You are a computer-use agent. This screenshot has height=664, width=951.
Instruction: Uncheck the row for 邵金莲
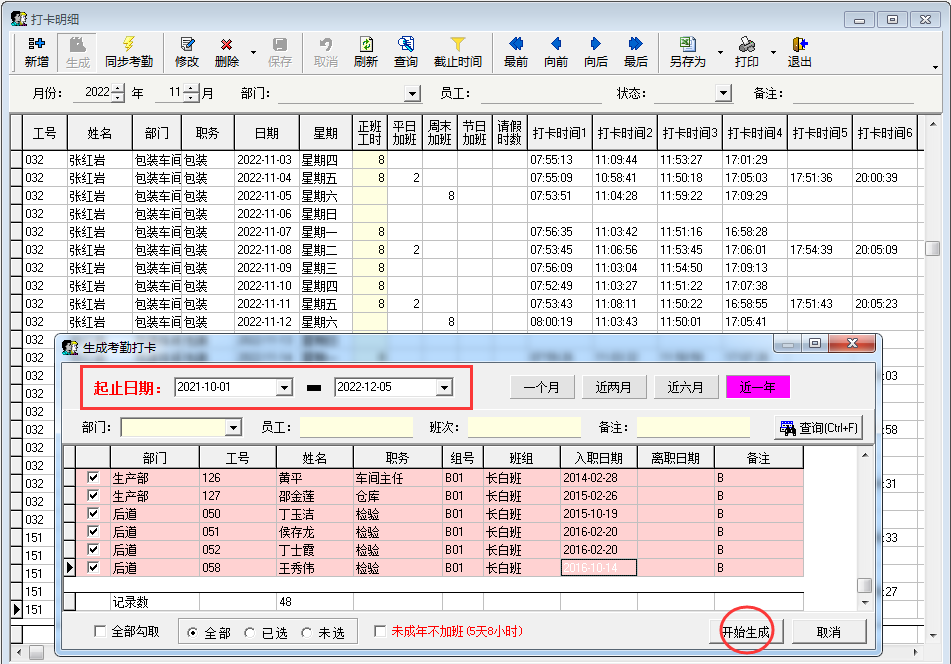pyautogui.click(x=93, y=495)
